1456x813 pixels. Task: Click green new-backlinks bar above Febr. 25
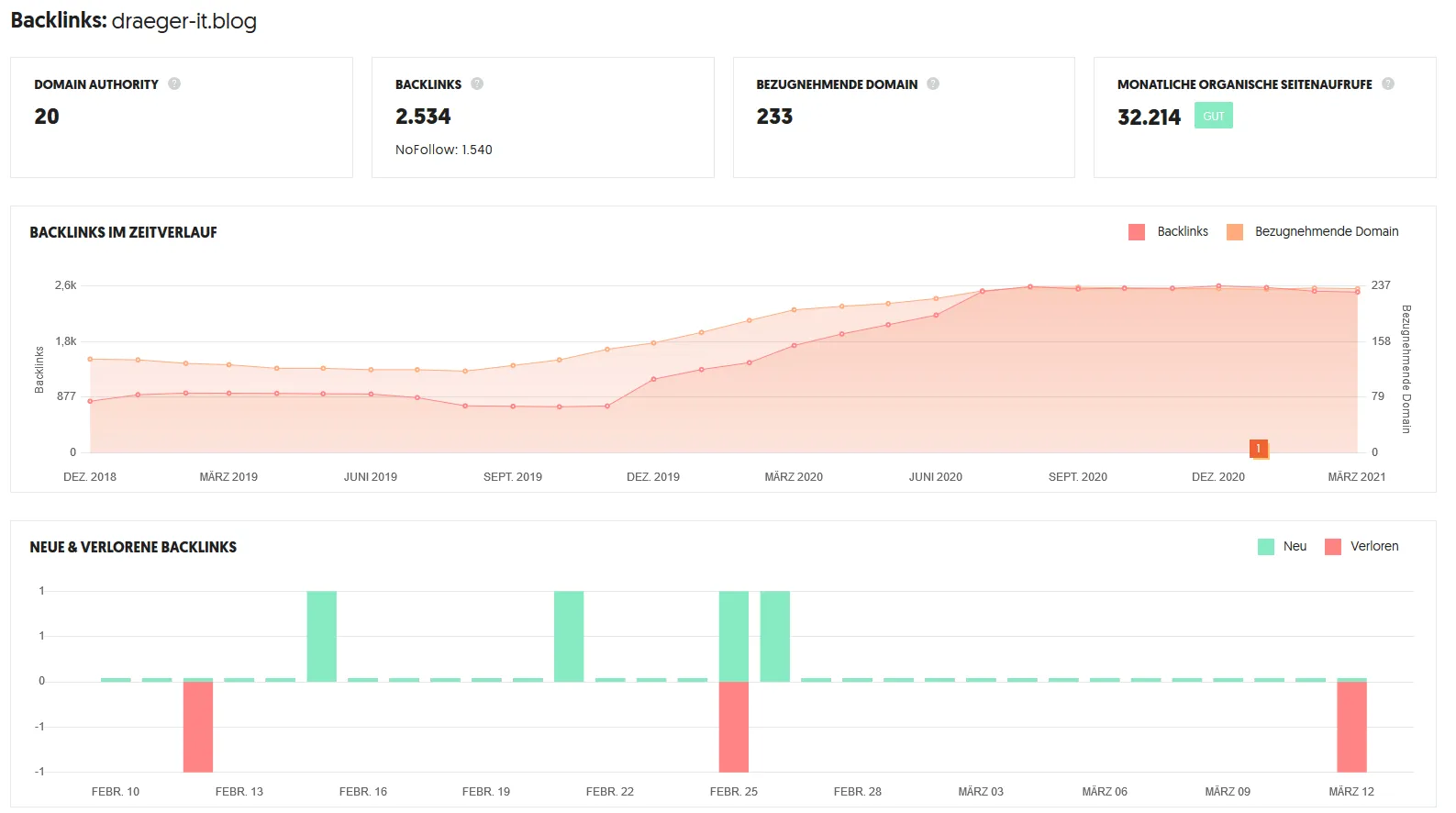[x=733, y=636]
